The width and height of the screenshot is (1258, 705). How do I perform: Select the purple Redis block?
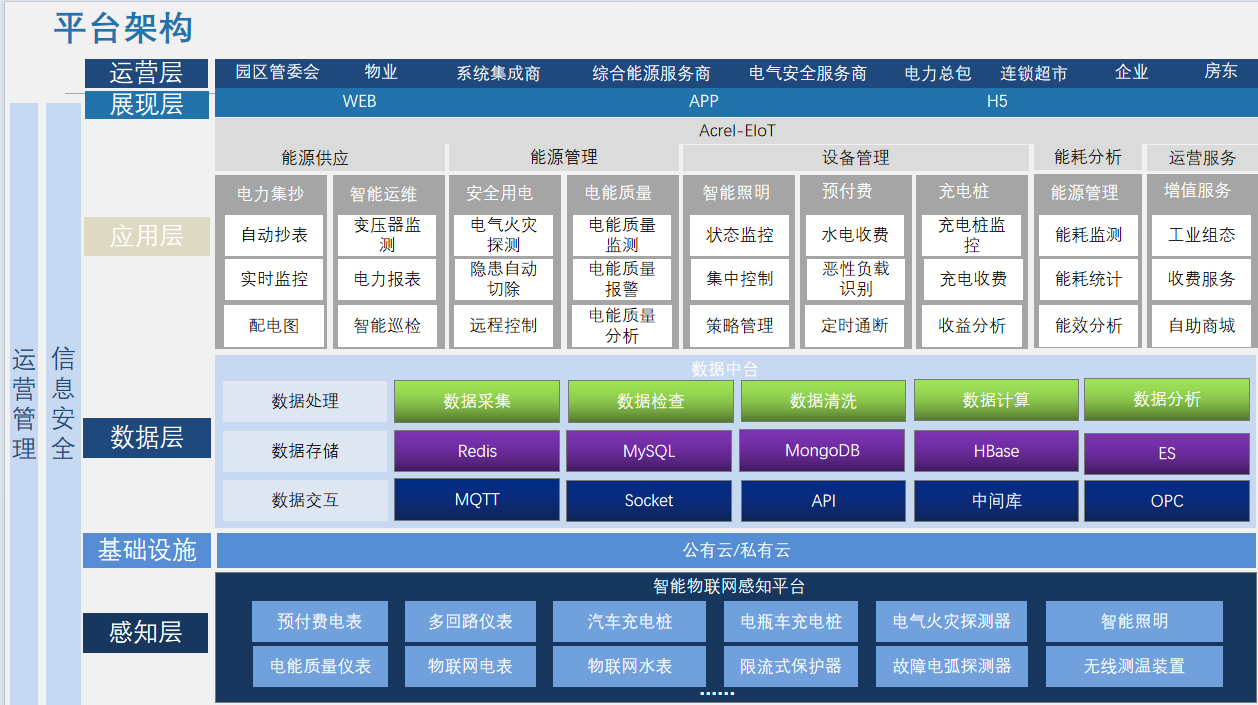point(477,451)
